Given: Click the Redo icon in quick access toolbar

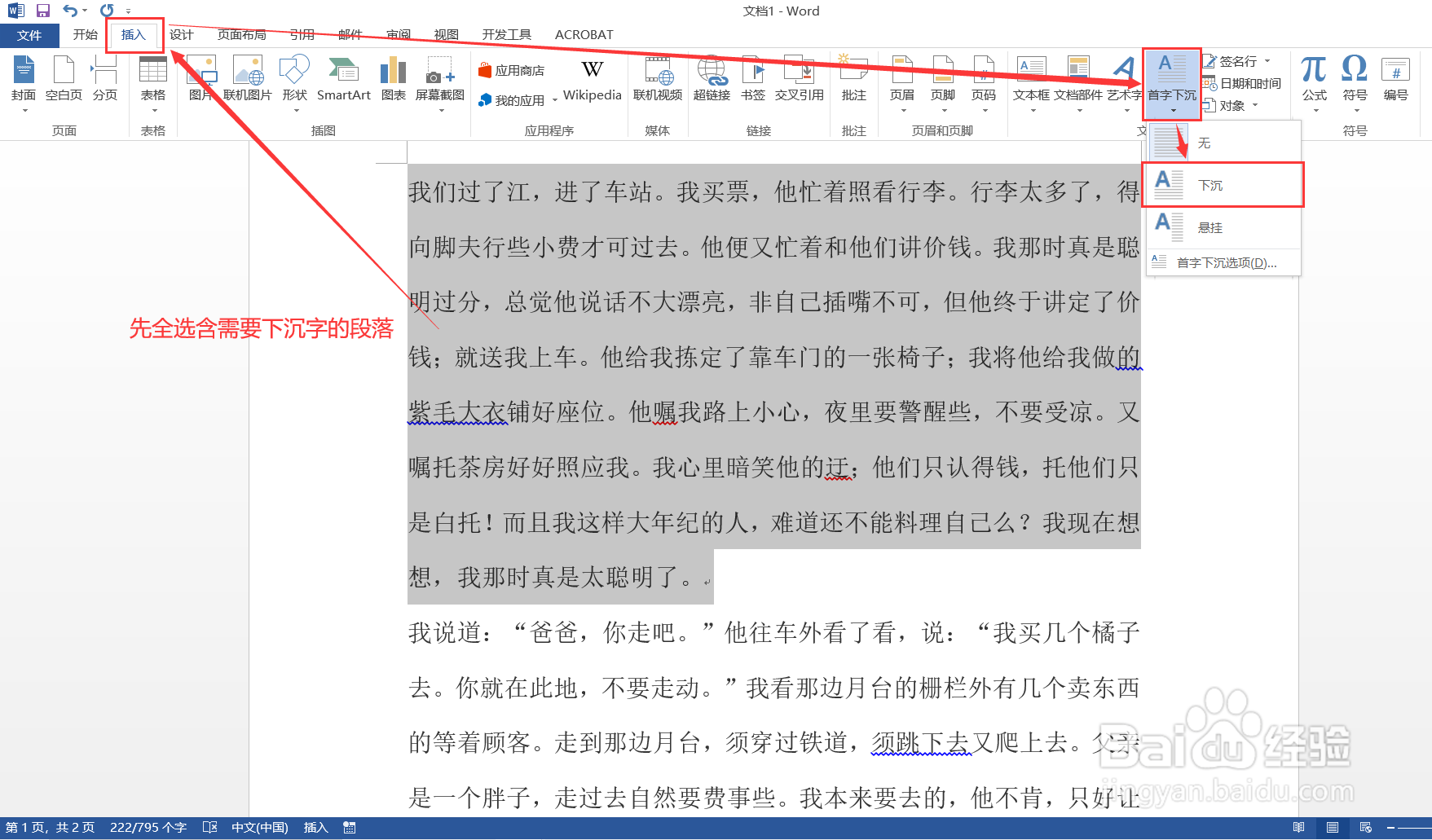Looking at the screenshot, I should point(107,11).
